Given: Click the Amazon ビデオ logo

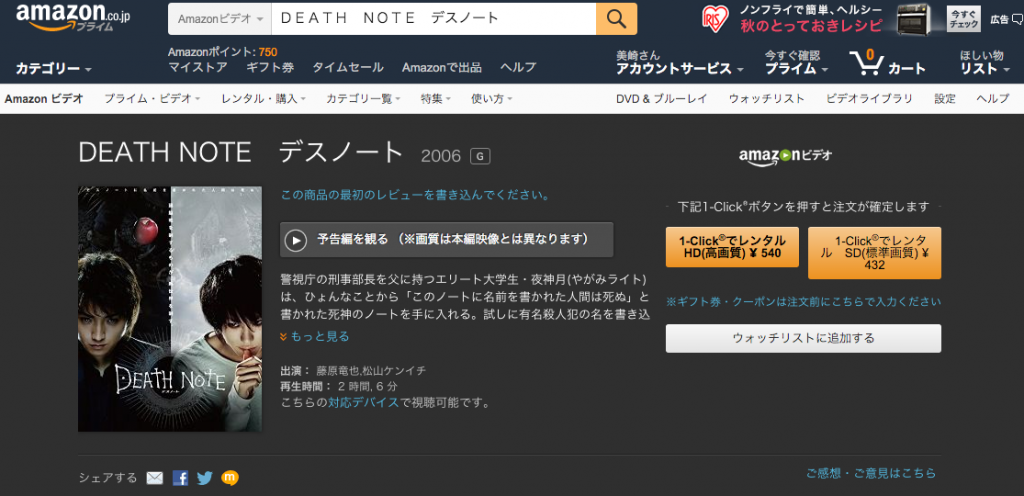Looking at the screenshot, I should click(785, 157).
